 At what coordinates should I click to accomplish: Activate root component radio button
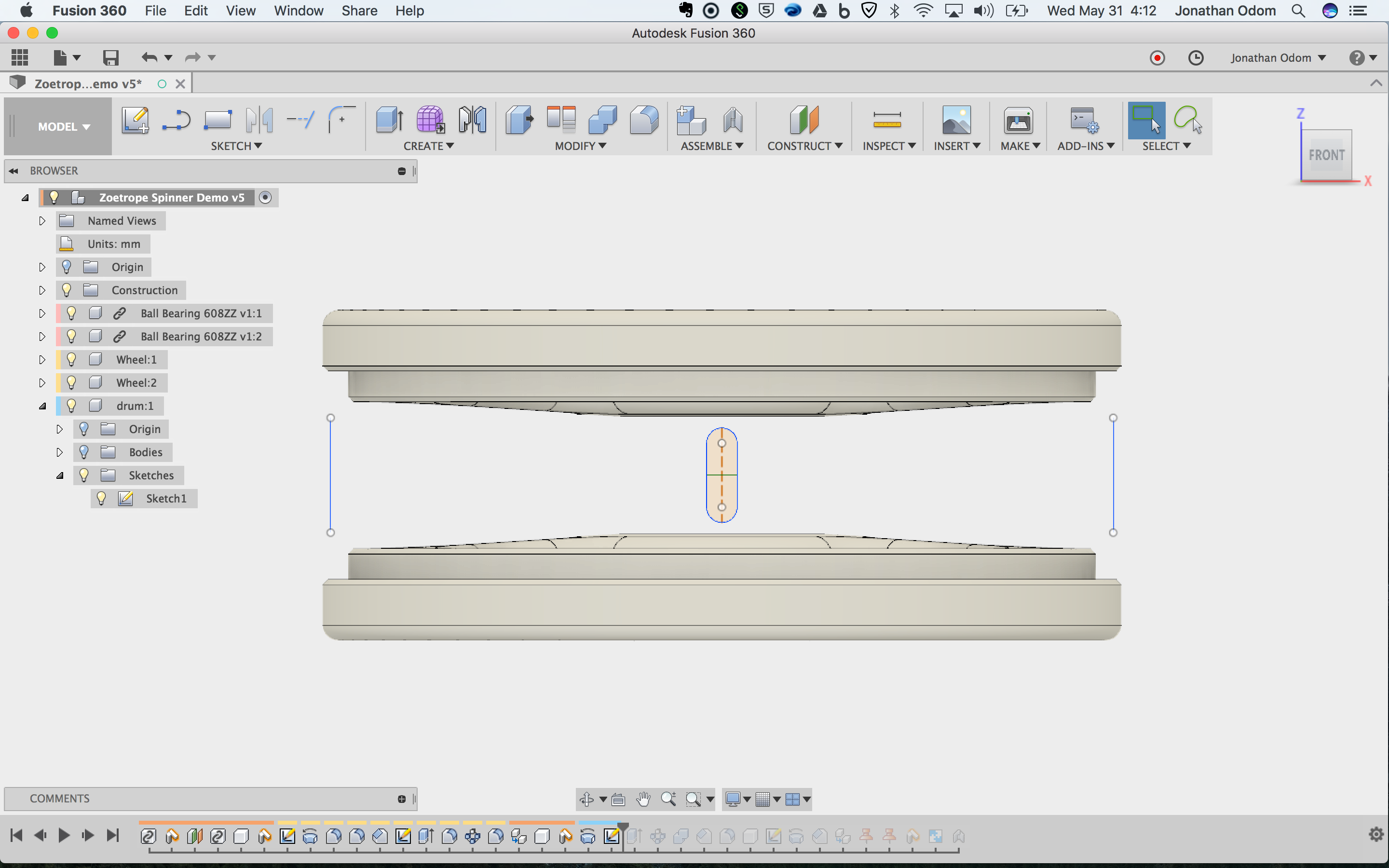(x=265, y=198)
